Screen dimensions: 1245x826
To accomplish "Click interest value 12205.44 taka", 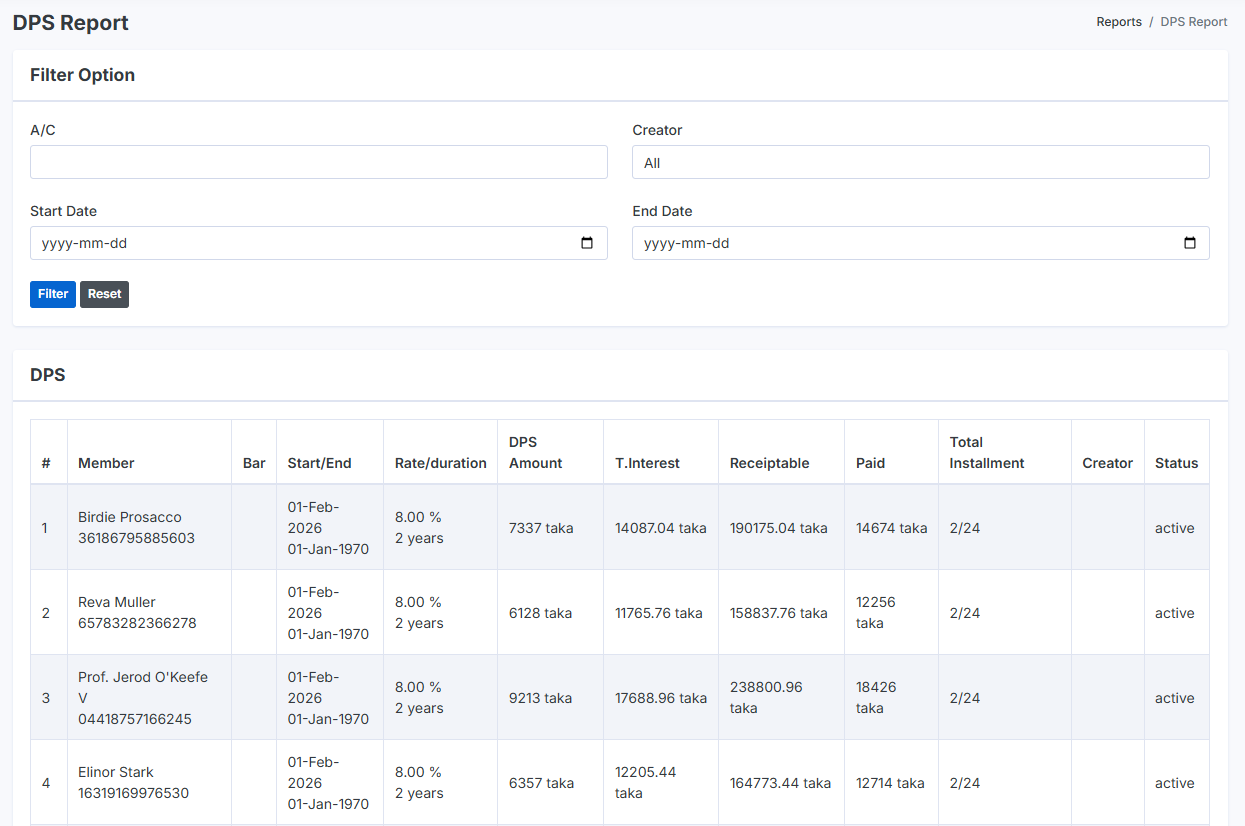I will 646,783.
